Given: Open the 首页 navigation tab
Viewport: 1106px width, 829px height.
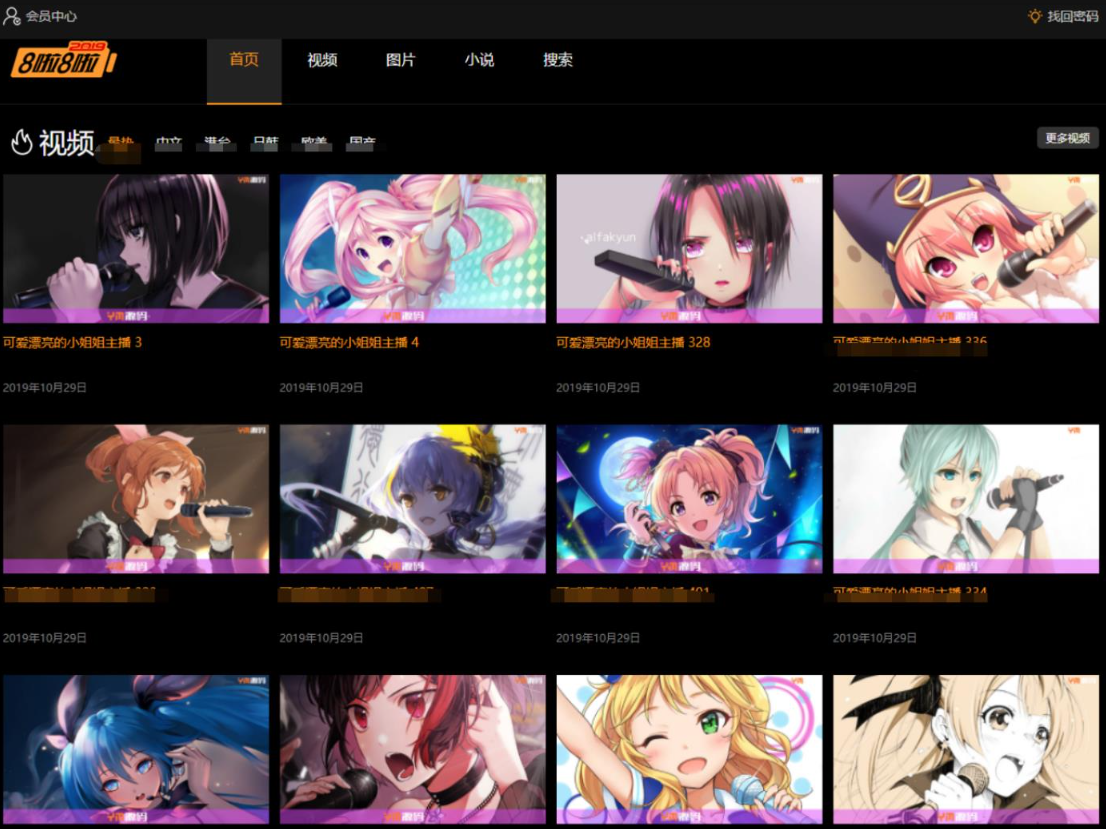Looking at the screenshot, I should [244, 60].
